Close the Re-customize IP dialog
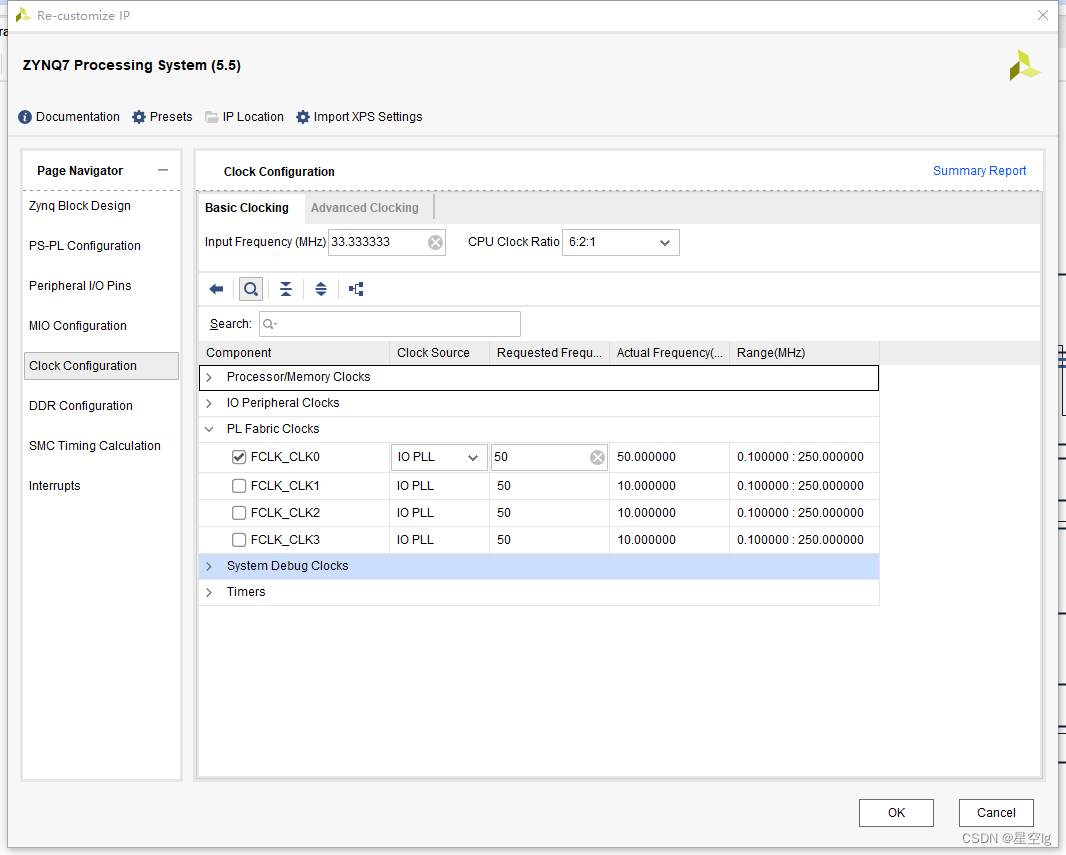This screenshot has height=855, width=1066. [1043, 15]
